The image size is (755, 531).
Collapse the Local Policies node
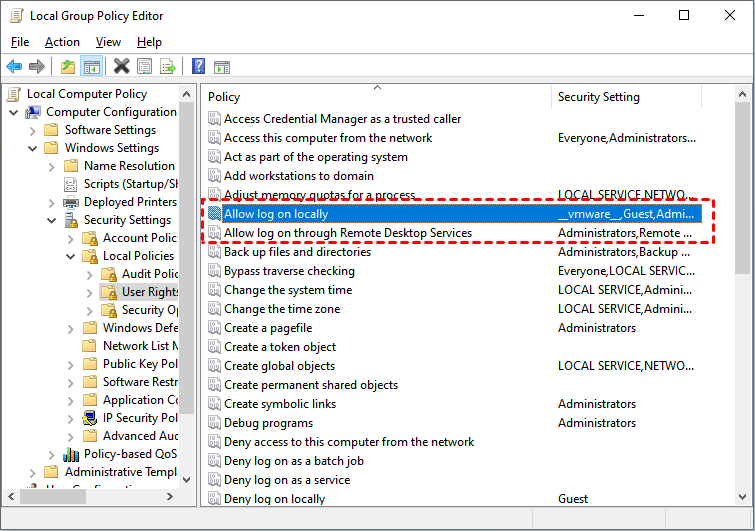tap(70, 257)
